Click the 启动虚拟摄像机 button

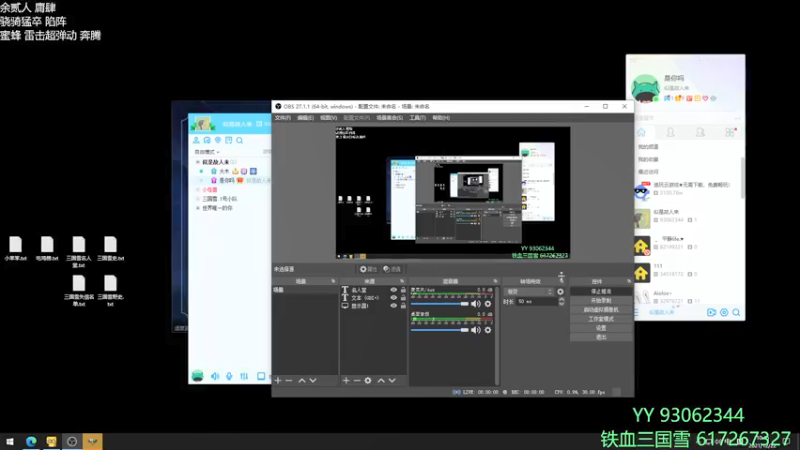[x=601, y=310]
